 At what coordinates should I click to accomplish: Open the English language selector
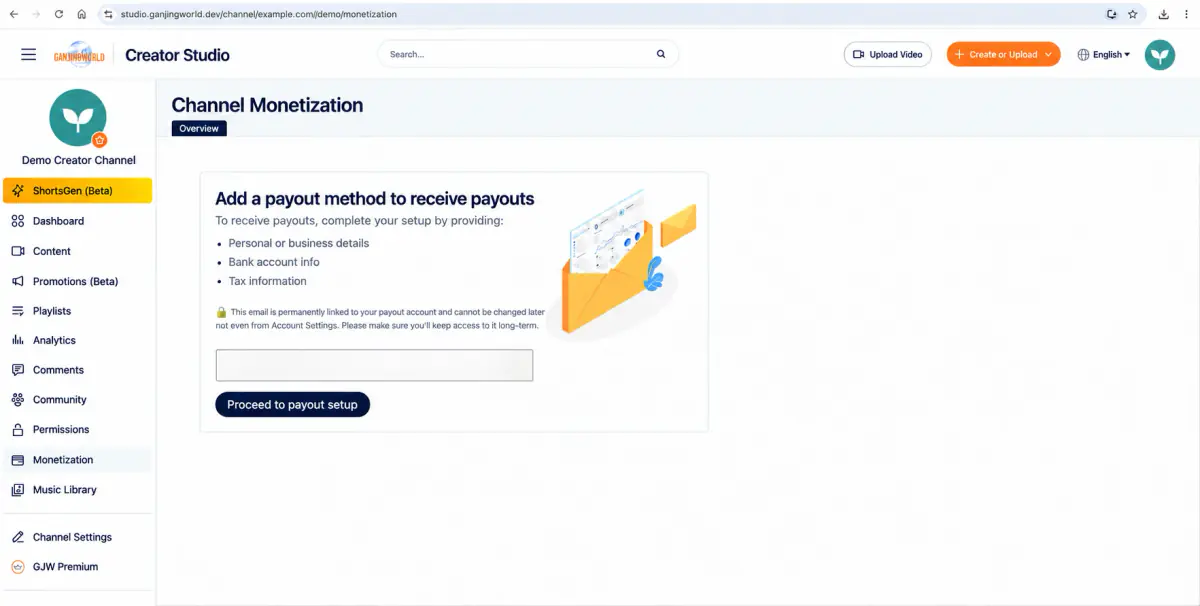tap(1104, 54)
